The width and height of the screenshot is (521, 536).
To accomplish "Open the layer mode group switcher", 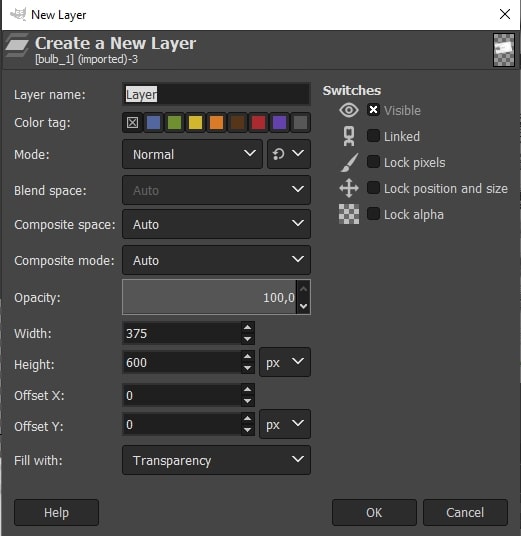I will coord(289,154).
